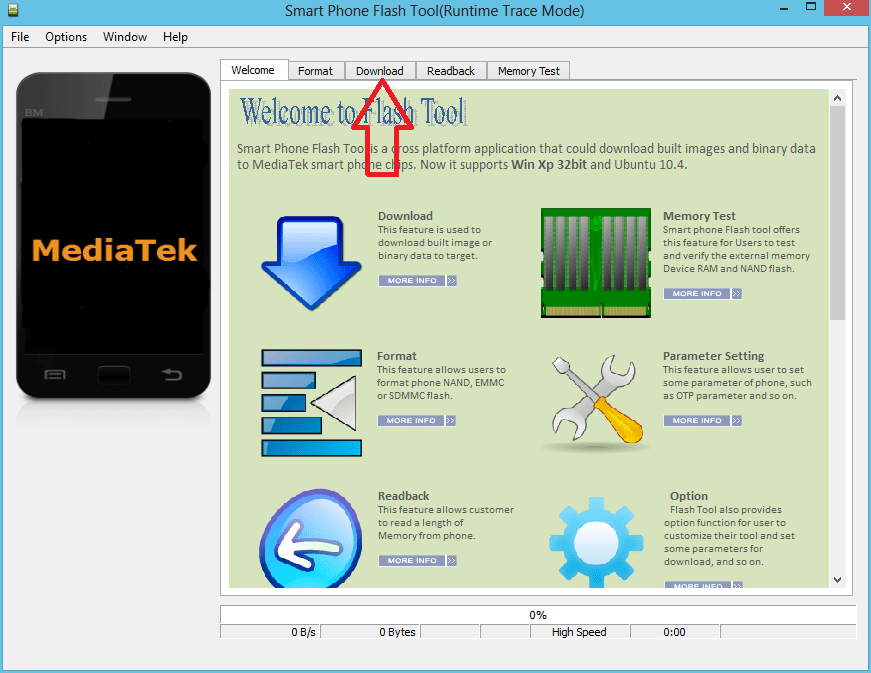Image resolution: width=871 pixels, height=673 pixels.
Task: Click MORE INFO under Readback
Action: pos(418,560)
